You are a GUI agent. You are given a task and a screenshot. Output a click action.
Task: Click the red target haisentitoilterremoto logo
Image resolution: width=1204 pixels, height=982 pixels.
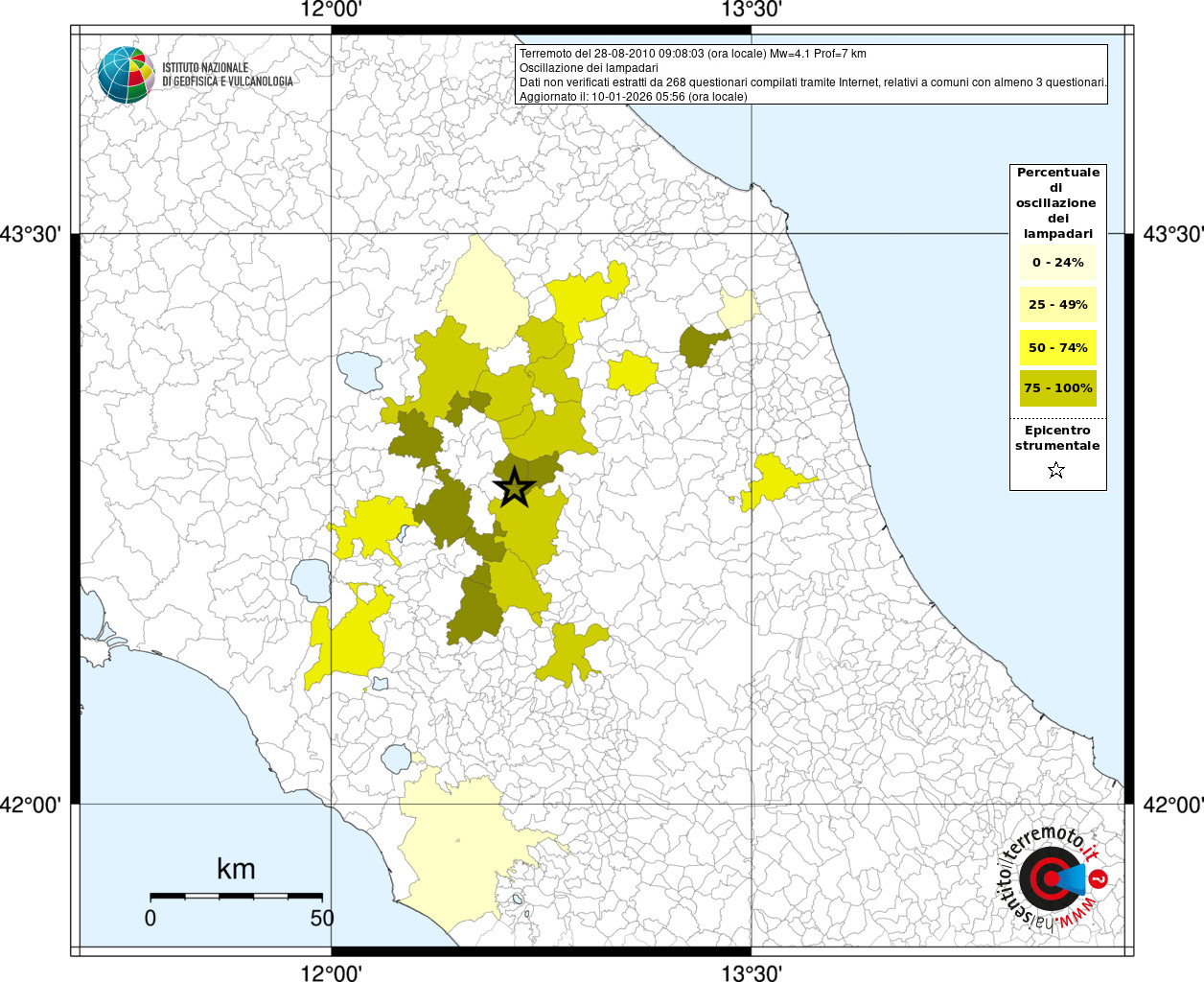click(x=1050, y=878)
